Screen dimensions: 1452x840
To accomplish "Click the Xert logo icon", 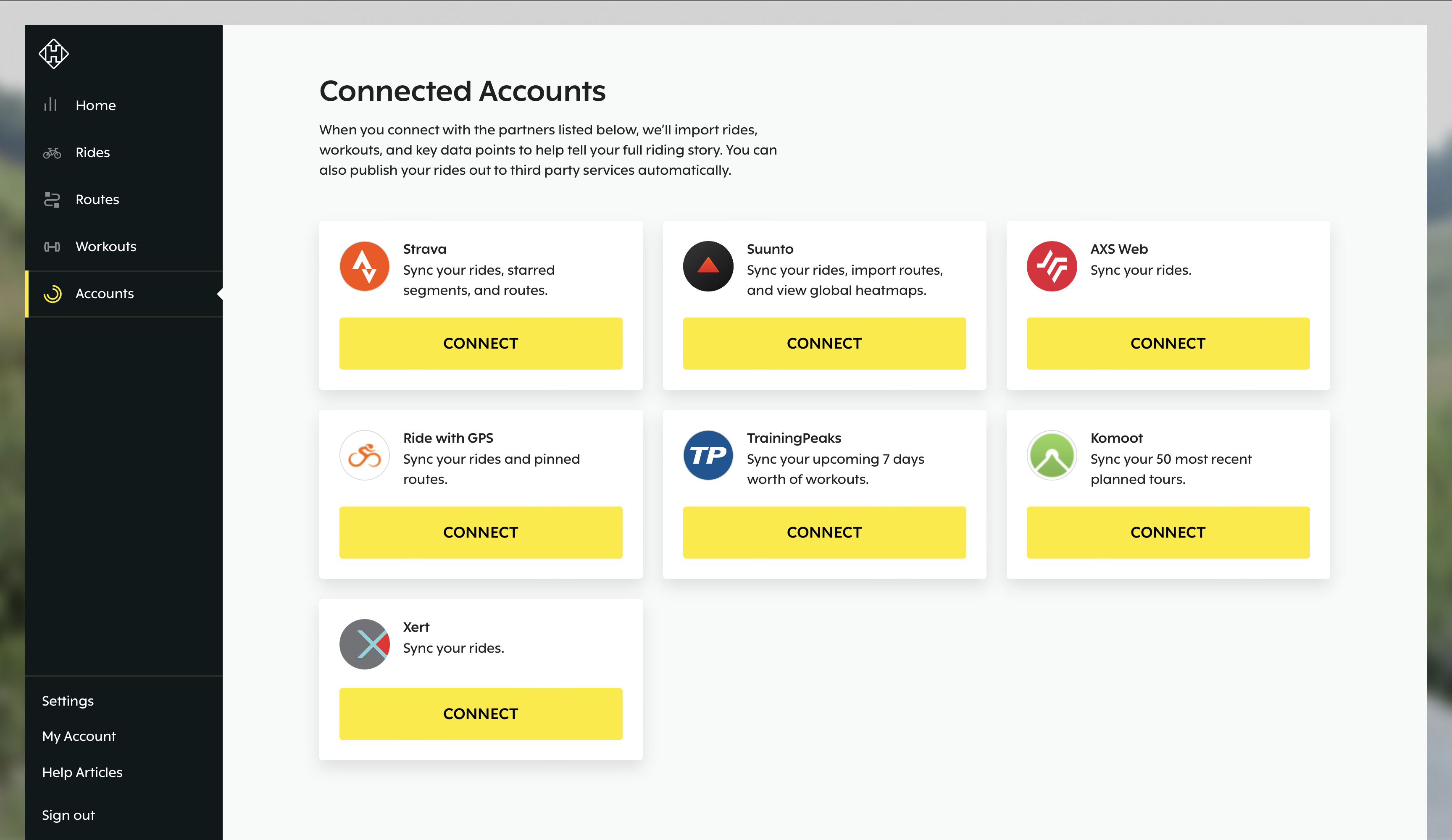I will [x=364, y=644].
